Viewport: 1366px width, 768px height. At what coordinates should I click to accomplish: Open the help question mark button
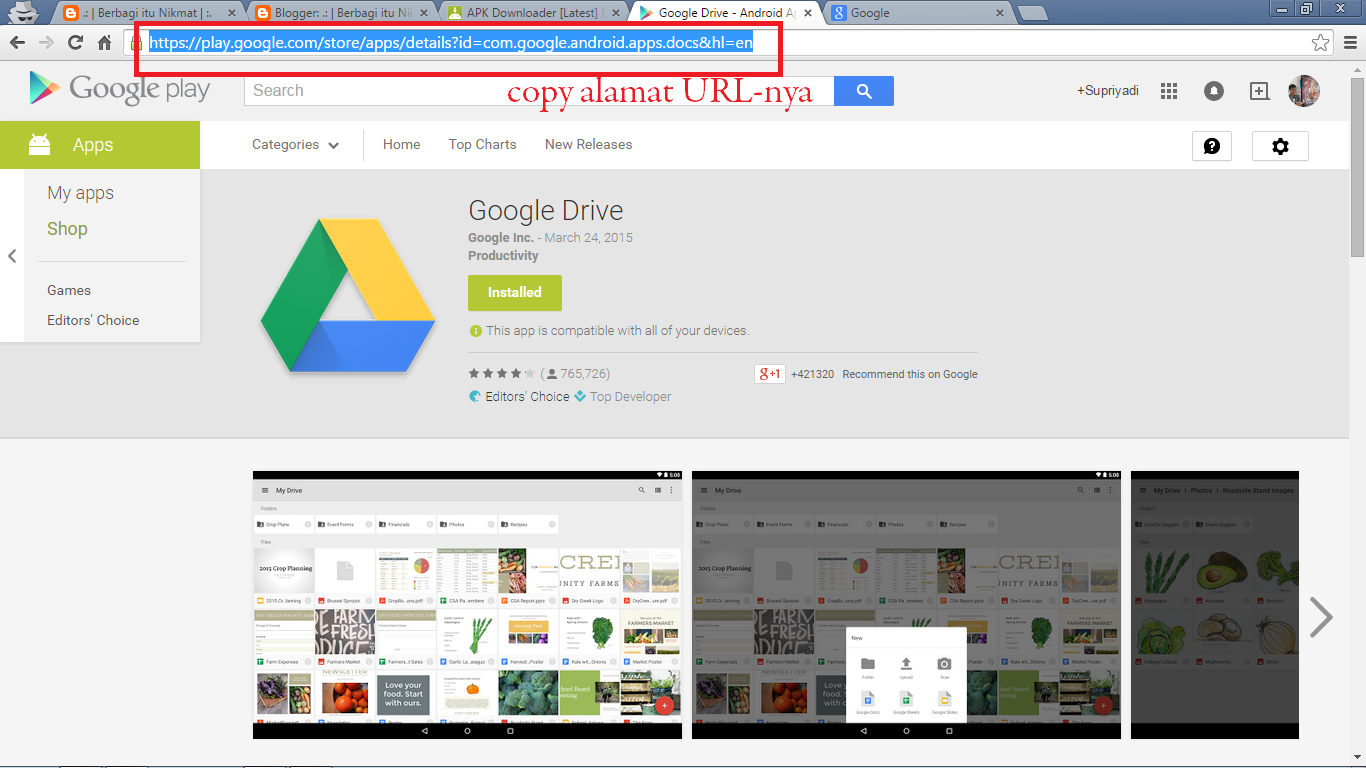(1212, 146)
